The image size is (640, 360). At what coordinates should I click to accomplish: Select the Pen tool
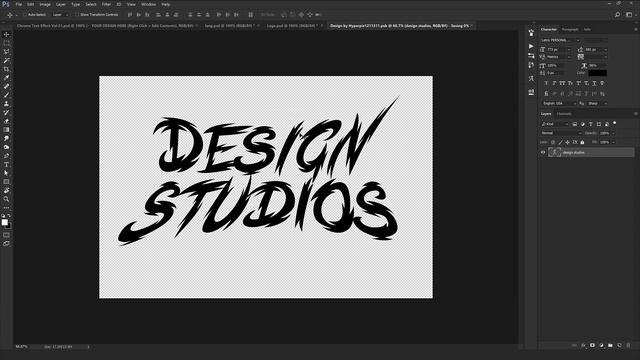(x=6, y=156)
